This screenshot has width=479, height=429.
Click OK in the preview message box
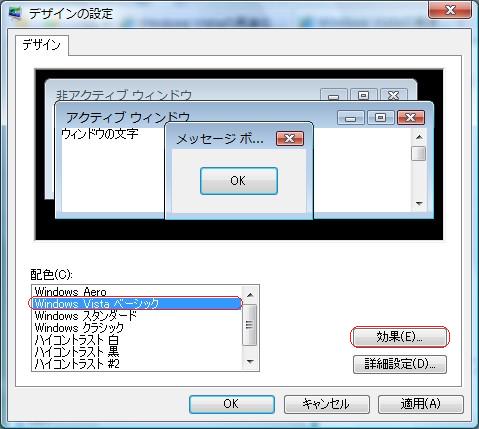pos(239,181)
